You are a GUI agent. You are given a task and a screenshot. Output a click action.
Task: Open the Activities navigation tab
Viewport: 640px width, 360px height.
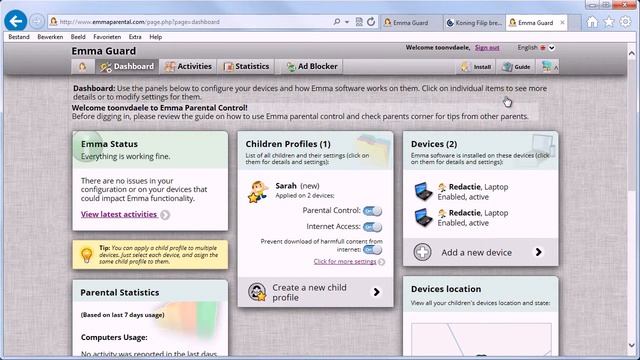[x=188, y=67]
